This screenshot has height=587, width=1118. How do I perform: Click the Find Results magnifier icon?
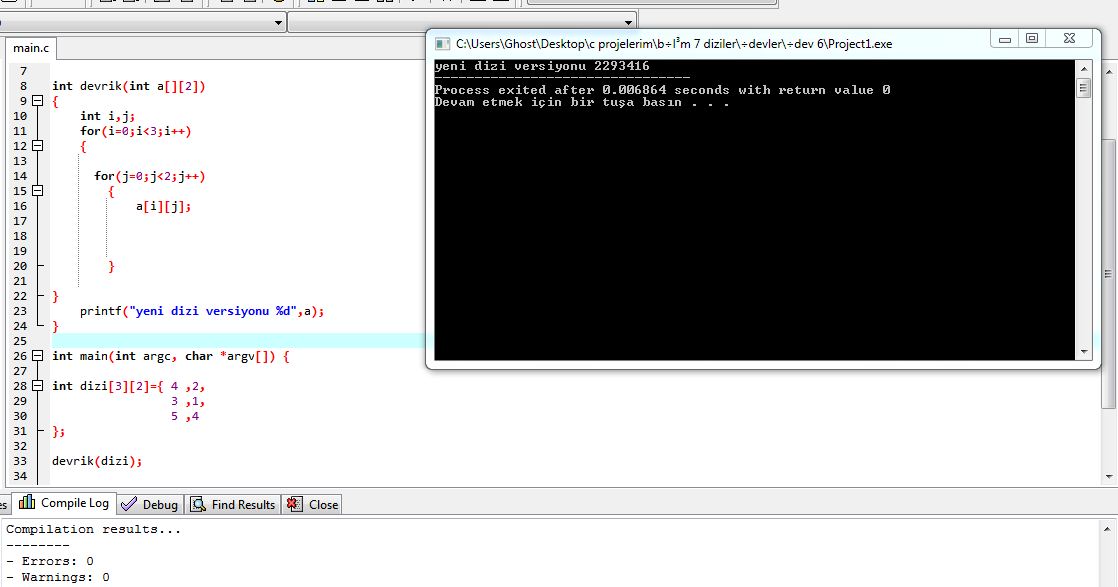point(198,504)
